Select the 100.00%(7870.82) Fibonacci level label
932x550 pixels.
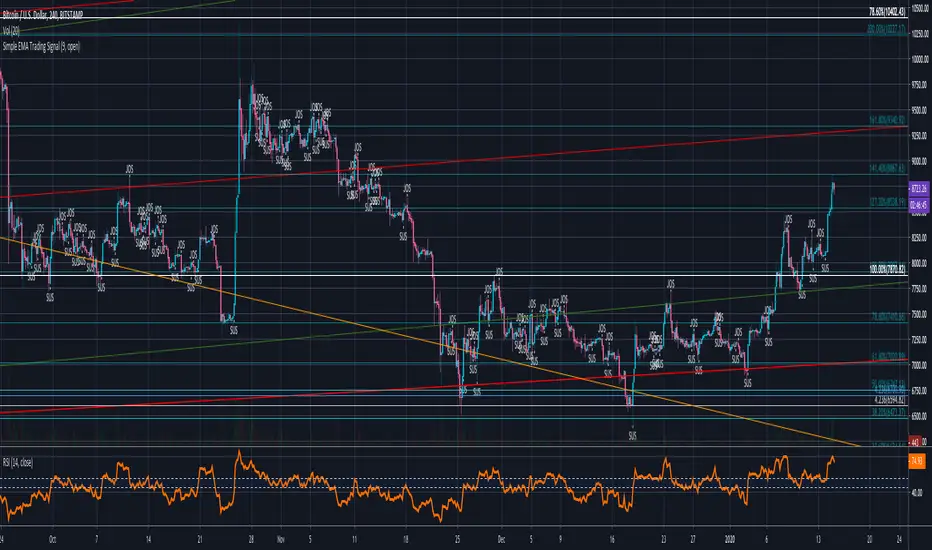tap(874, 270)
